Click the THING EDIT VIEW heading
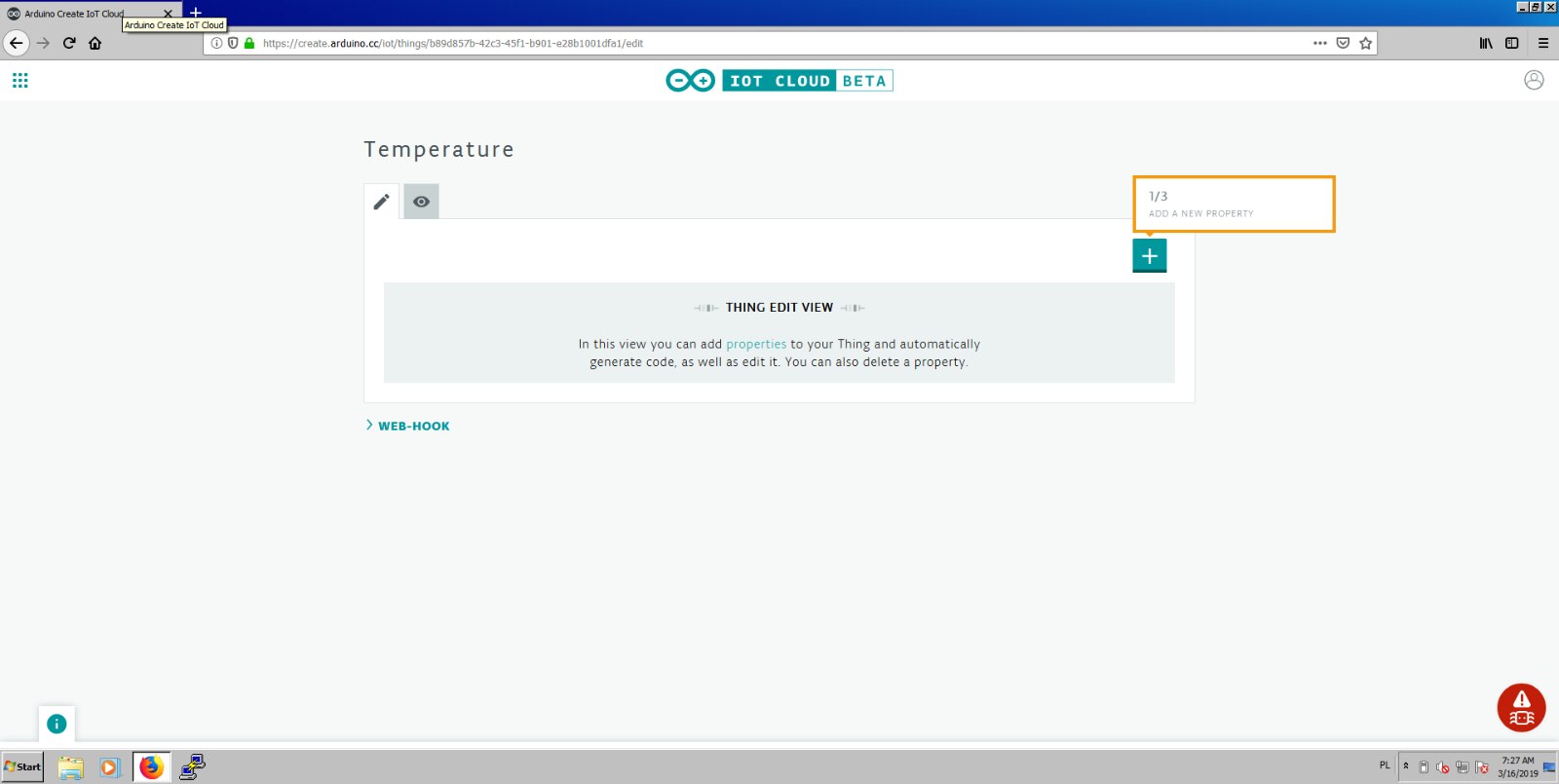Screen dimensions: 1559x784 (x=779, y=307)
